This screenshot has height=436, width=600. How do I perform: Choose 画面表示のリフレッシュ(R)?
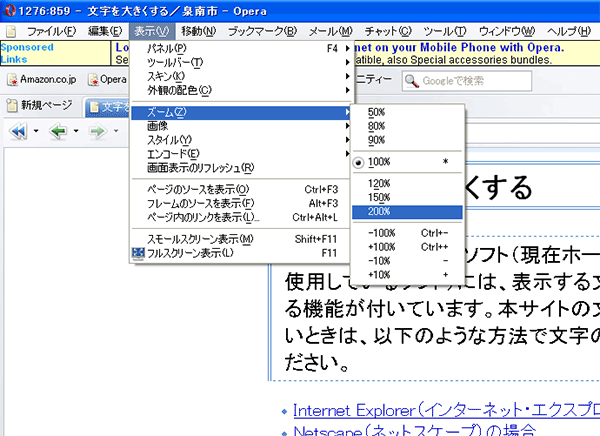240,168
